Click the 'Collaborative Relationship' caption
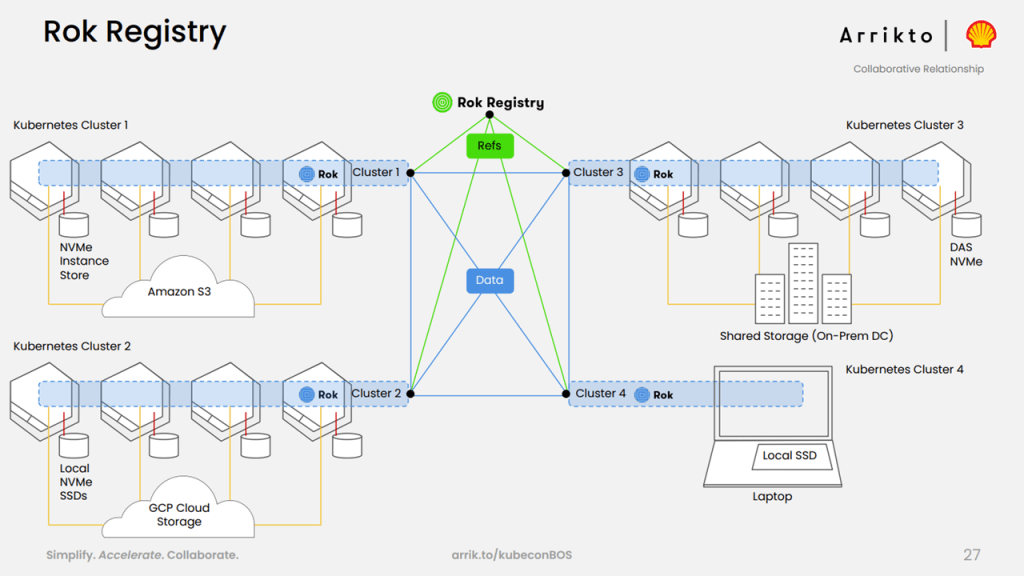The width and height of the screenshot is (1024, 576). click(918, 69)
